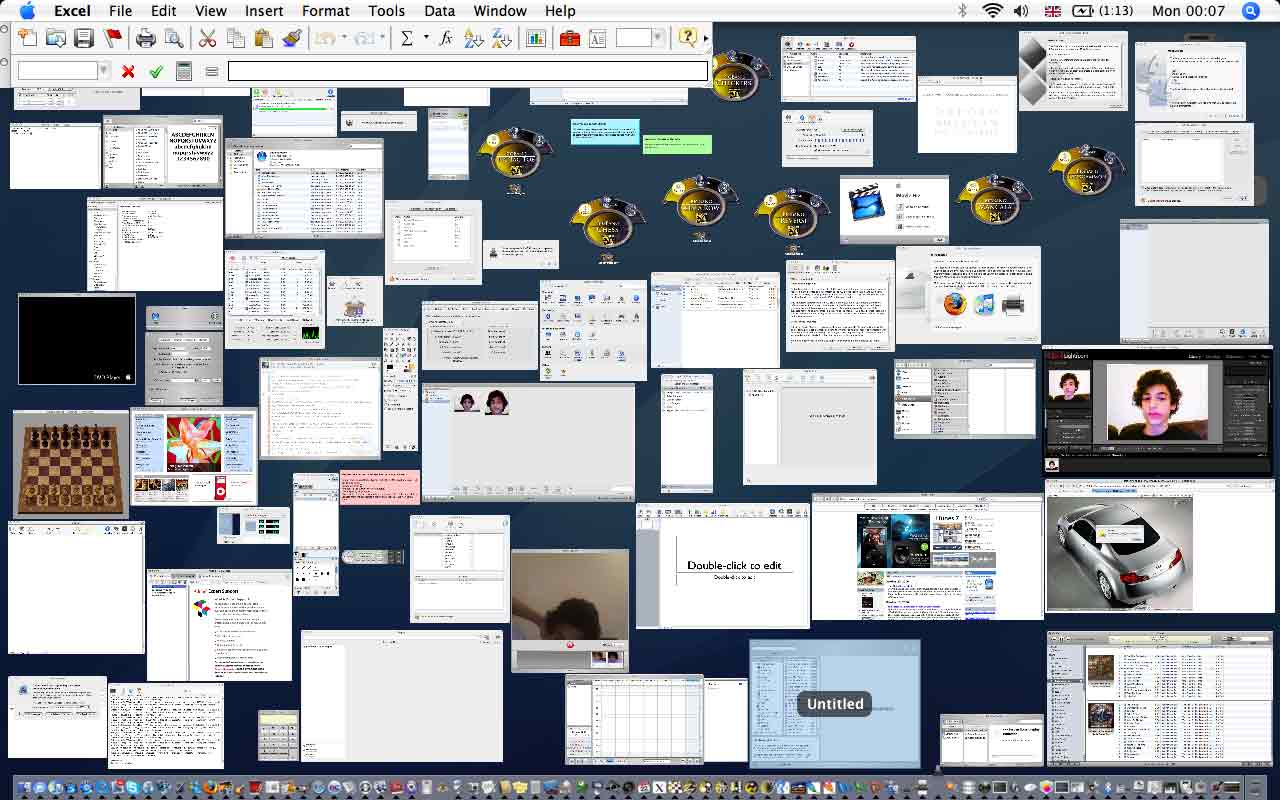Select the iTunes window with flower cover
1280x800 pixels.
[194, 455]
